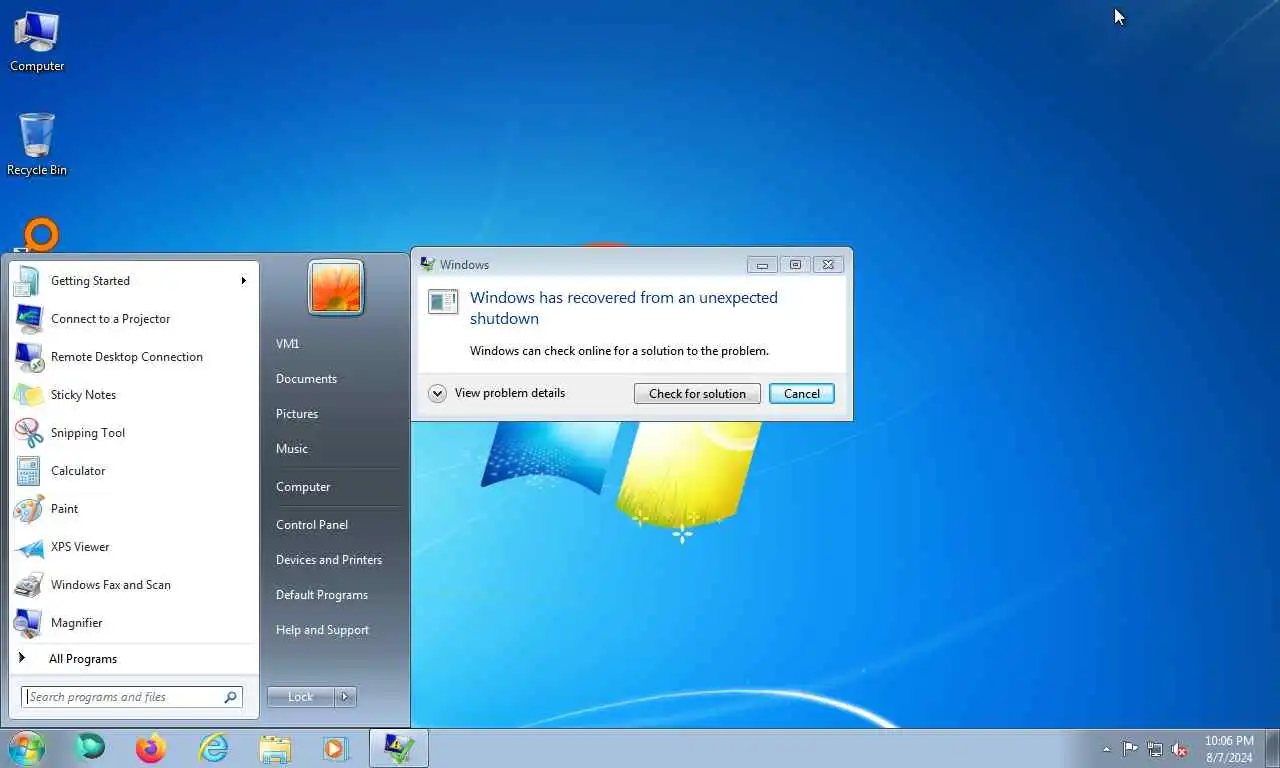The image size is (1280, 768).
Task: Open VM1 user folder
Action: [288, 344]
